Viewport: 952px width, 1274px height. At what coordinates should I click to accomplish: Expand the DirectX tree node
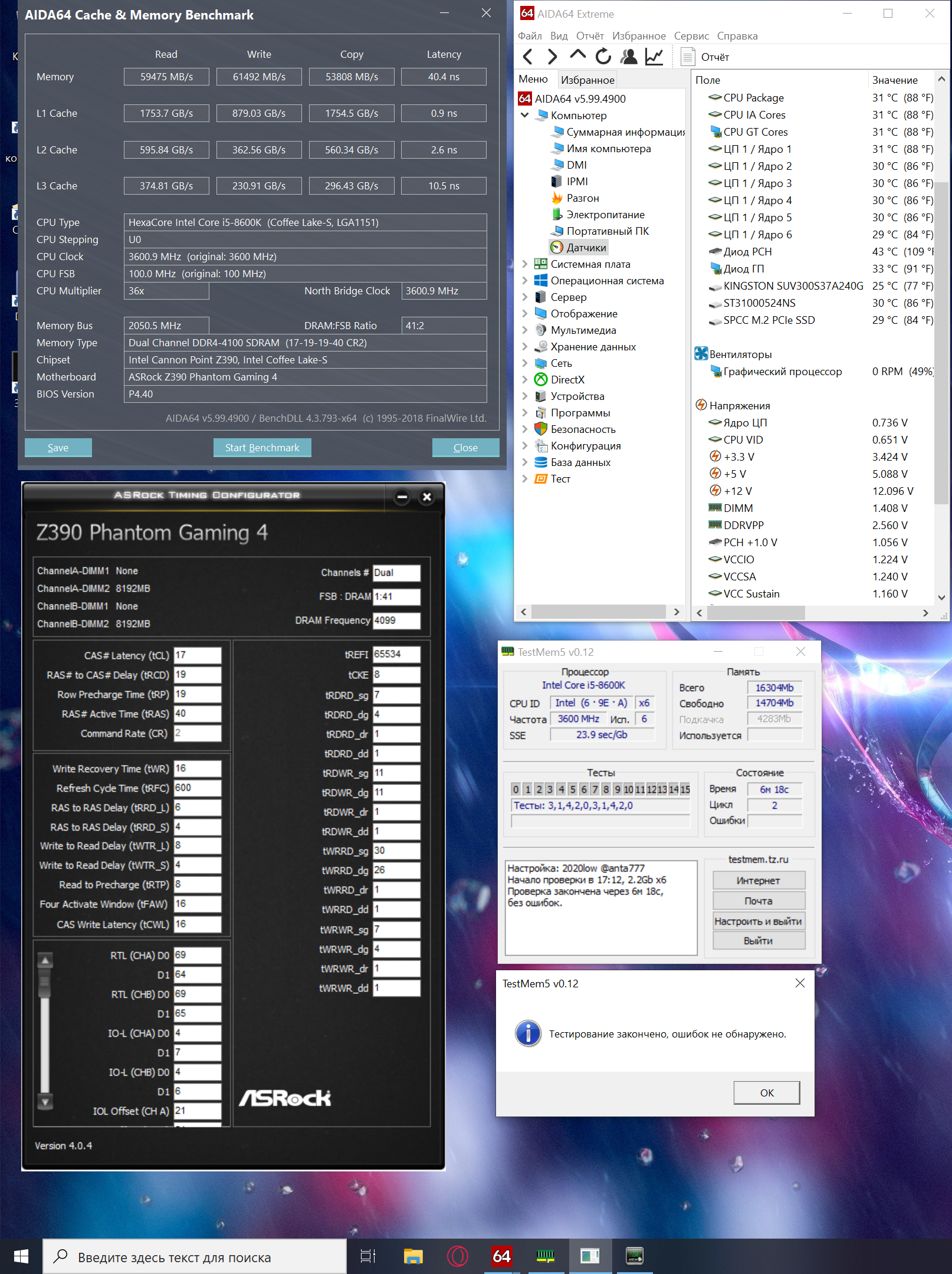coord(524,380)
